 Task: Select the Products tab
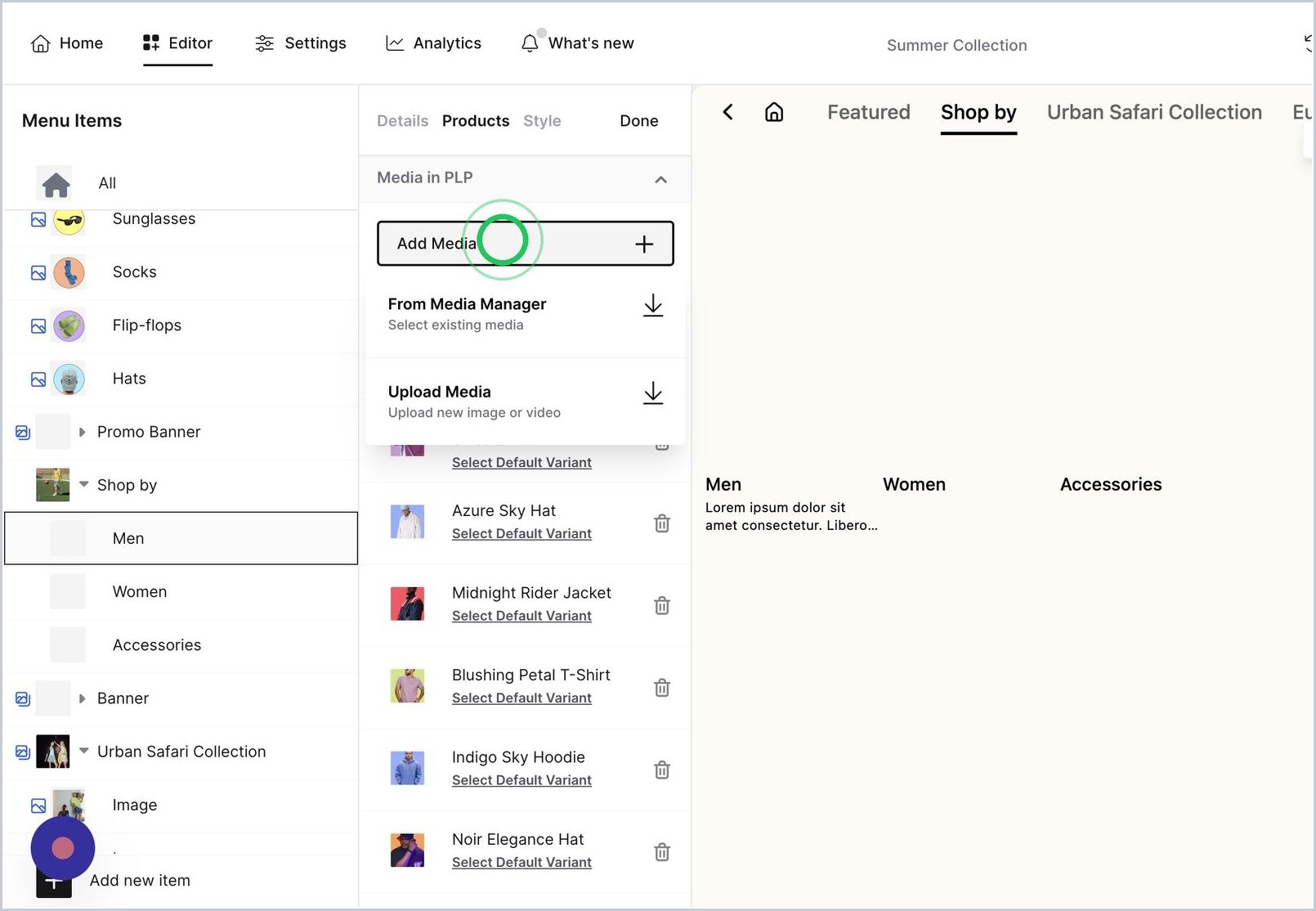476,121
